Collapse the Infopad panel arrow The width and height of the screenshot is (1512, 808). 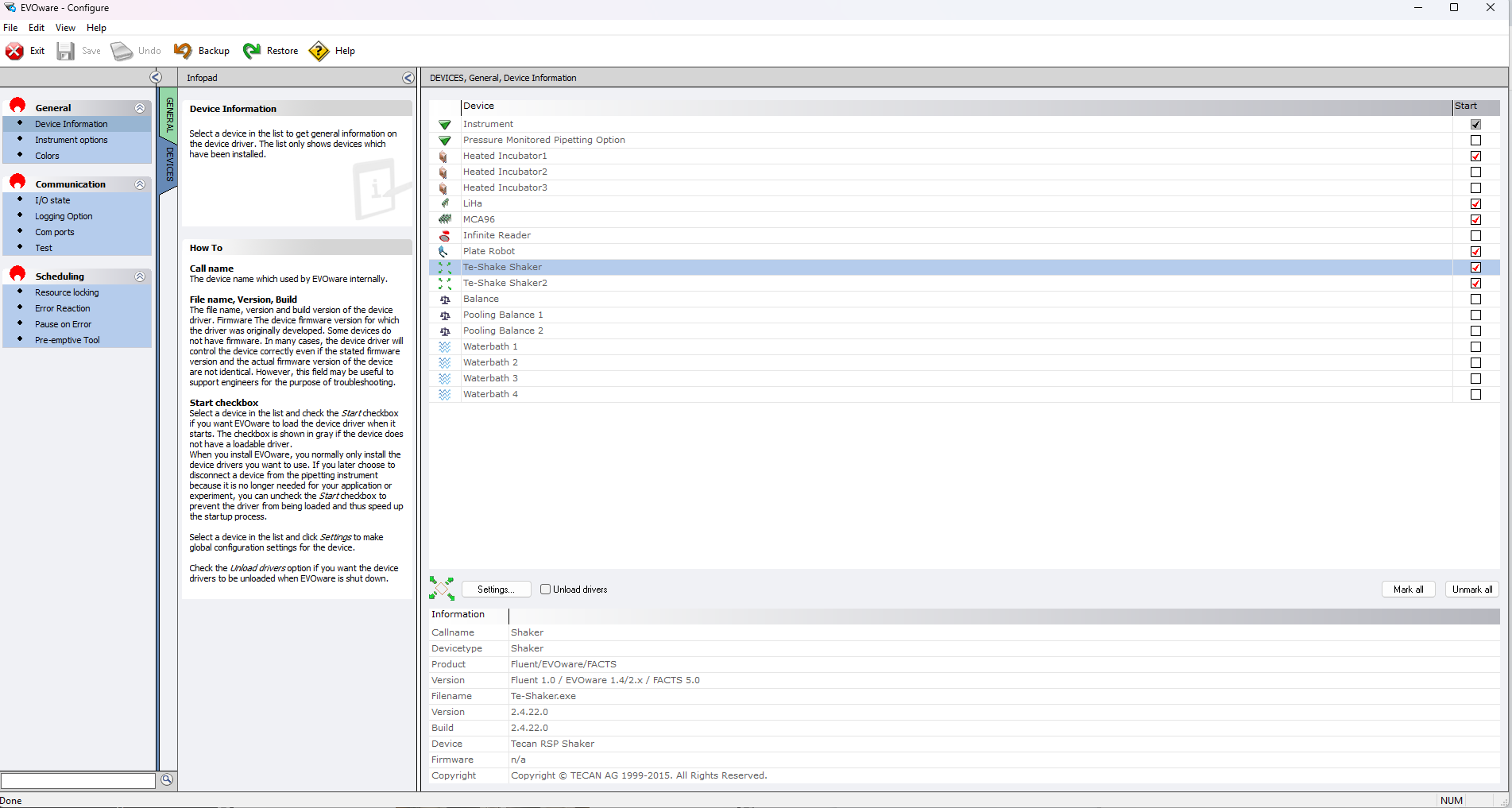pos(408,78)
